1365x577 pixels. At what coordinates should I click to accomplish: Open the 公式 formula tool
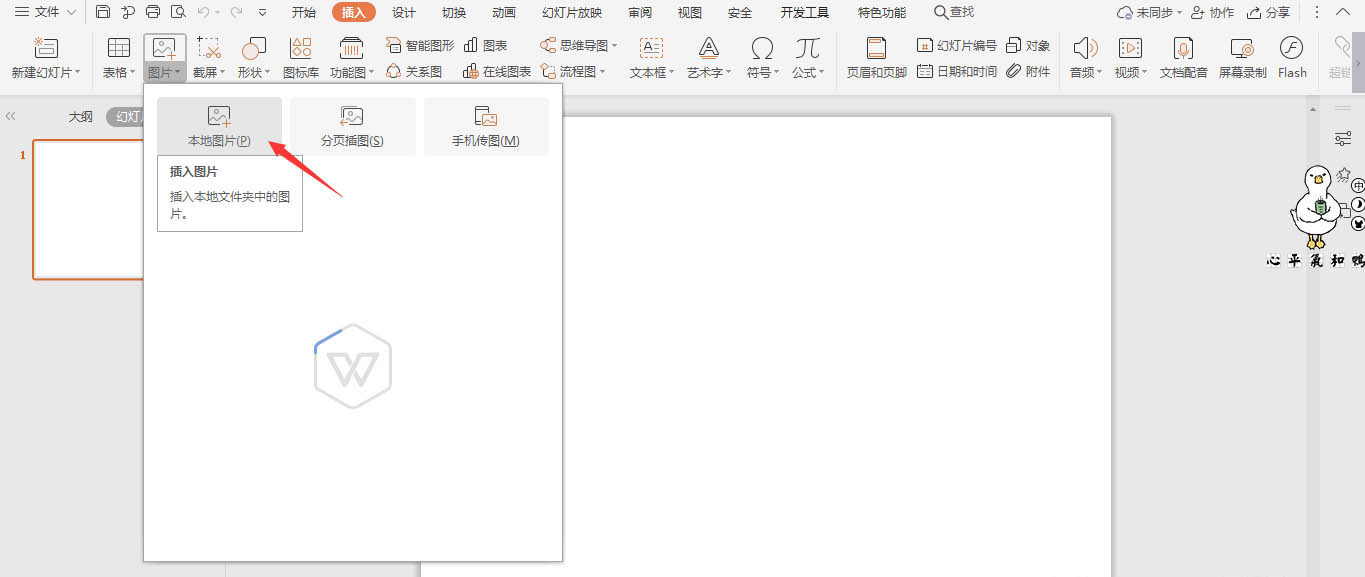click(x=808, y=57)
